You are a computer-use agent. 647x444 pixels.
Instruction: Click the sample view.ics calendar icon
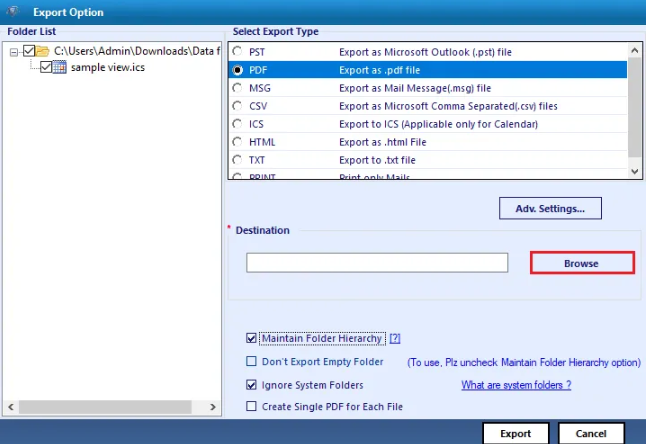click(60, 67)
